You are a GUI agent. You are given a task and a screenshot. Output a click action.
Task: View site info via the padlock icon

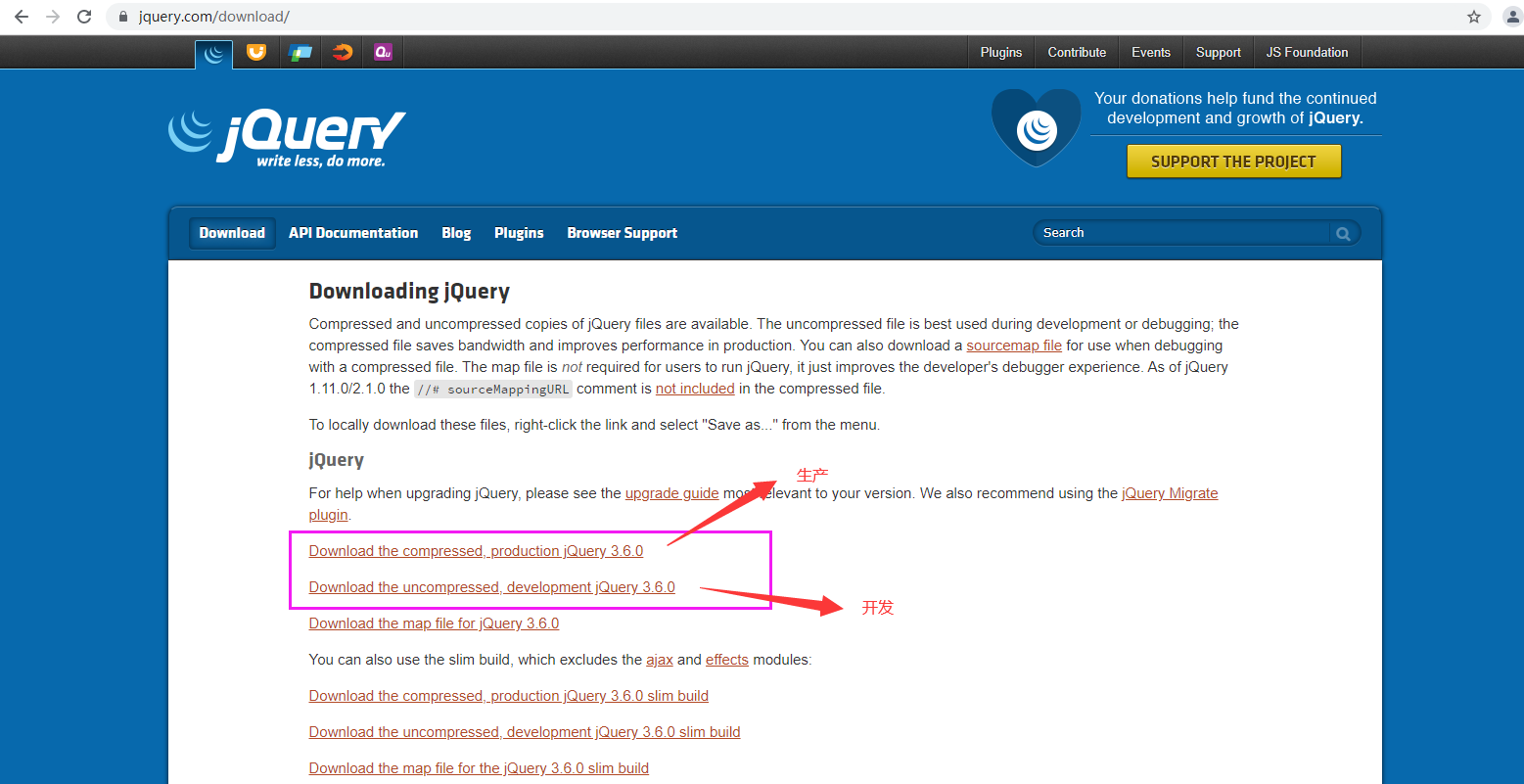coord(122,17)
